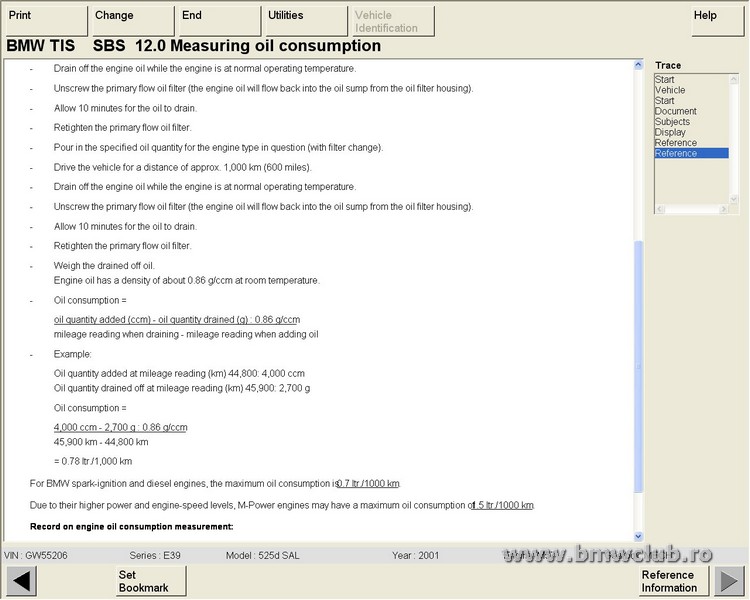This screenshot has width=750, height=600.
Task: Click the Trace list scroll-down arrow
Action: tap(736, 198)
